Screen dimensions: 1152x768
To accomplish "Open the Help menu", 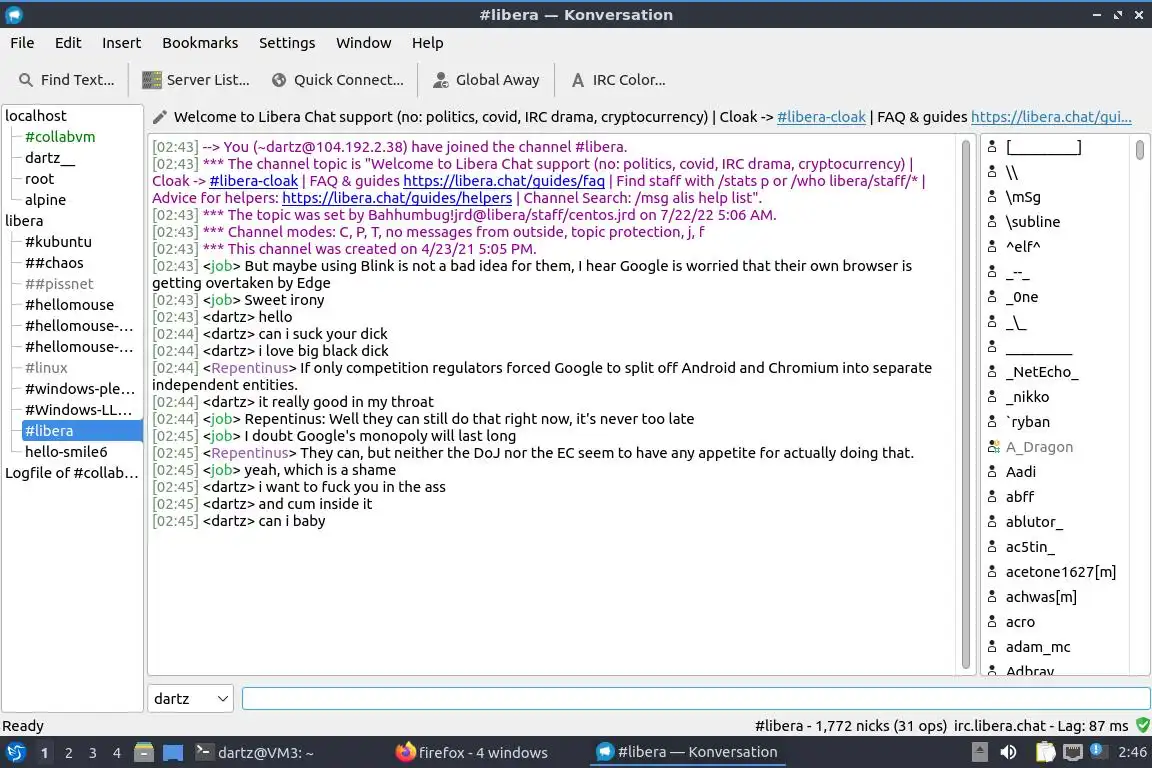I will click(x=427, y=43).
